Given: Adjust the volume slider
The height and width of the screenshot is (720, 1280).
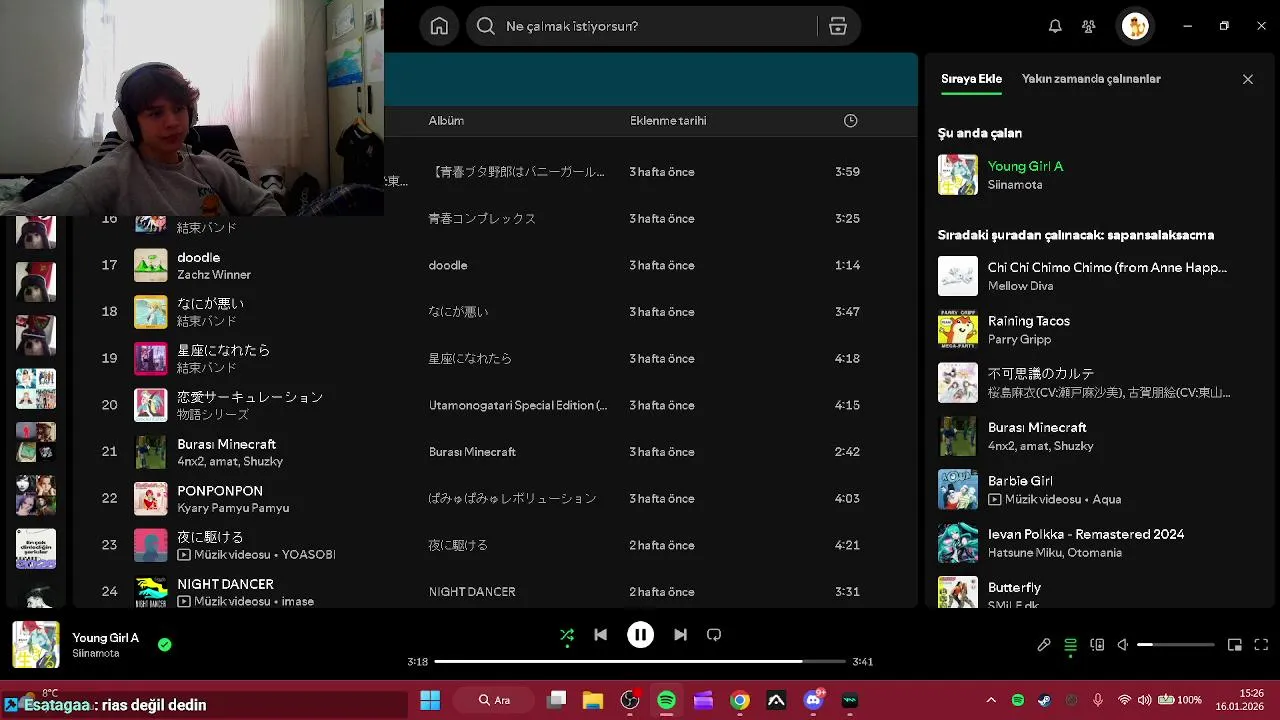Looking at the screenshot, I should coord(1176,645).
